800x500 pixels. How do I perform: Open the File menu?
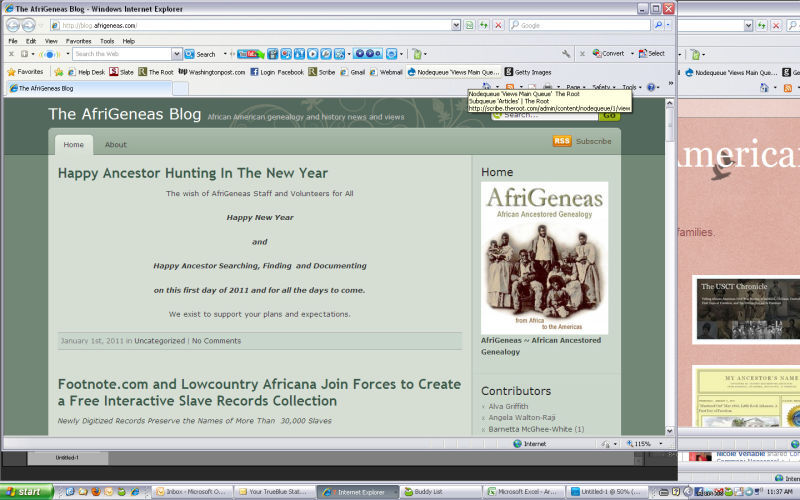[x=13, y=41]
